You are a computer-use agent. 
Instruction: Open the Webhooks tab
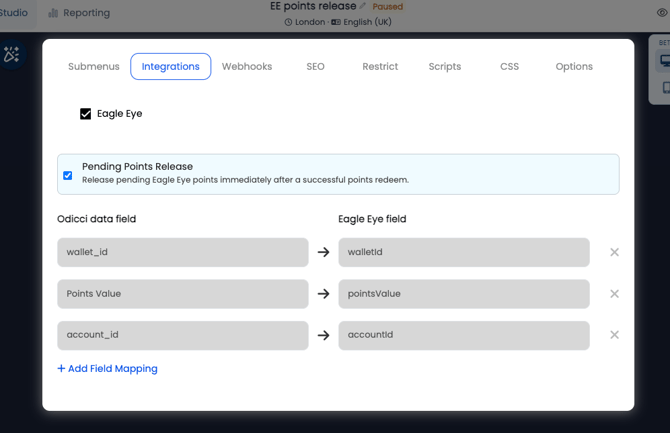point(247,67)
